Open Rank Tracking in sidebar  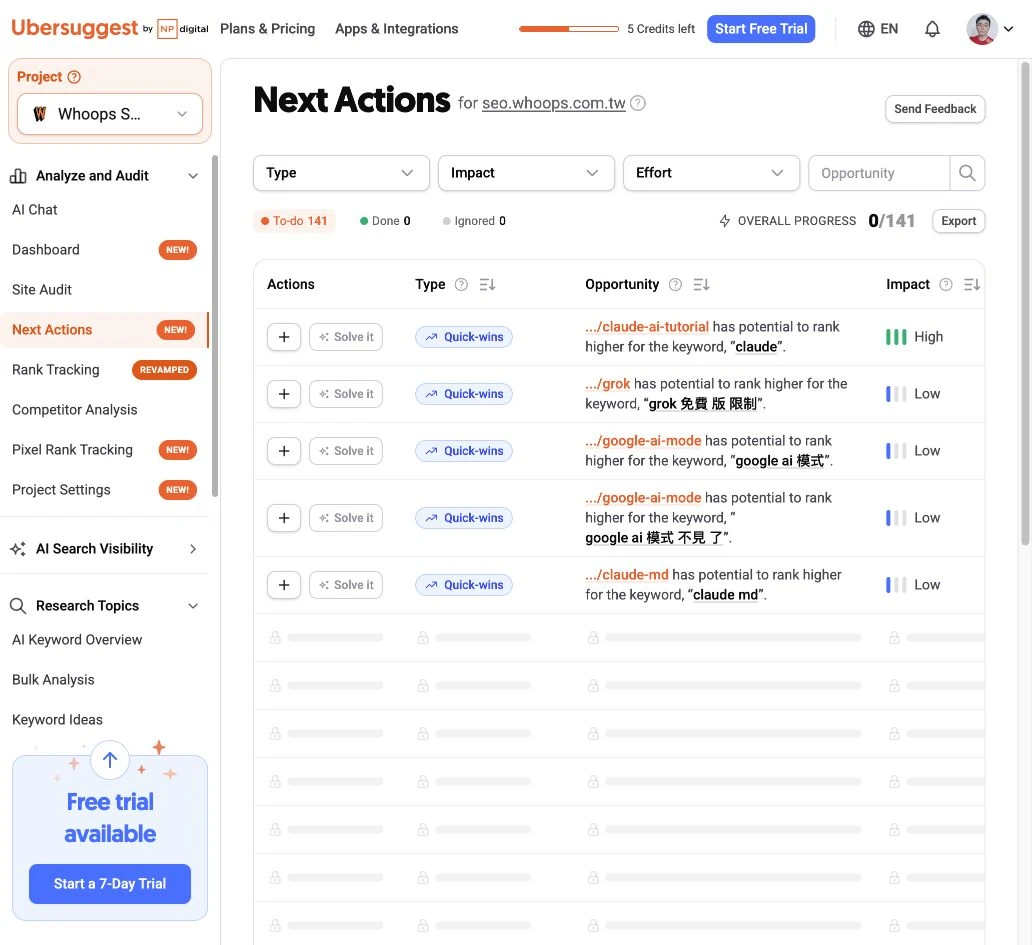(55, 370)
